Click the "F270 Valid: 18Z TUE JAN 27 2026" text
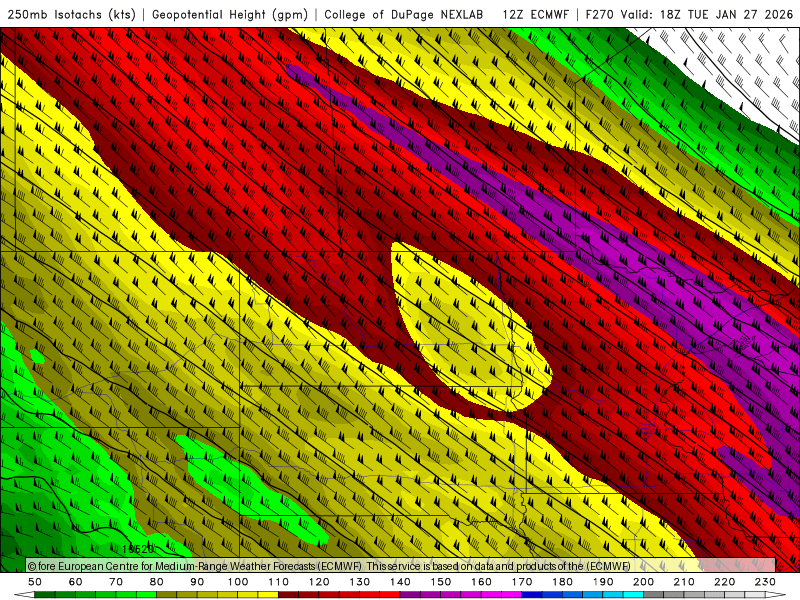 689,14
